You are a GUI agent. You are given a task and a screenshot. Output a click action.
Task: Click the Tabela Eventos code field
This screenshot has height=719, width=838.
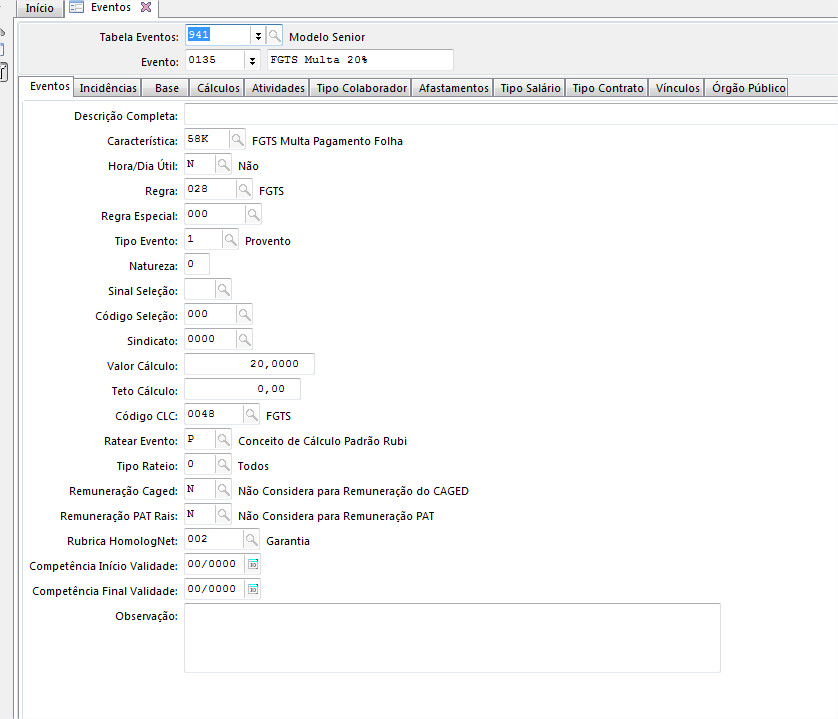tap(218, 36)
